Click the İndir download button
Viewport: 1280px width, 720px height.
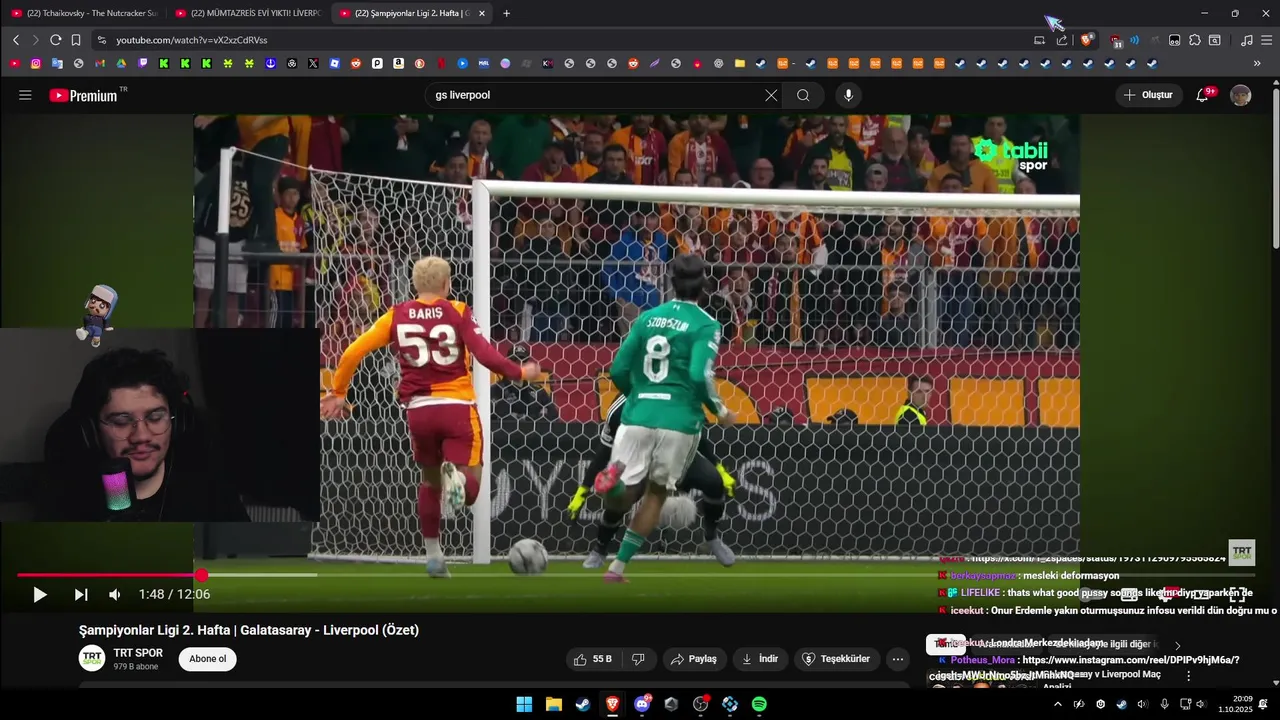coord(760,659)
